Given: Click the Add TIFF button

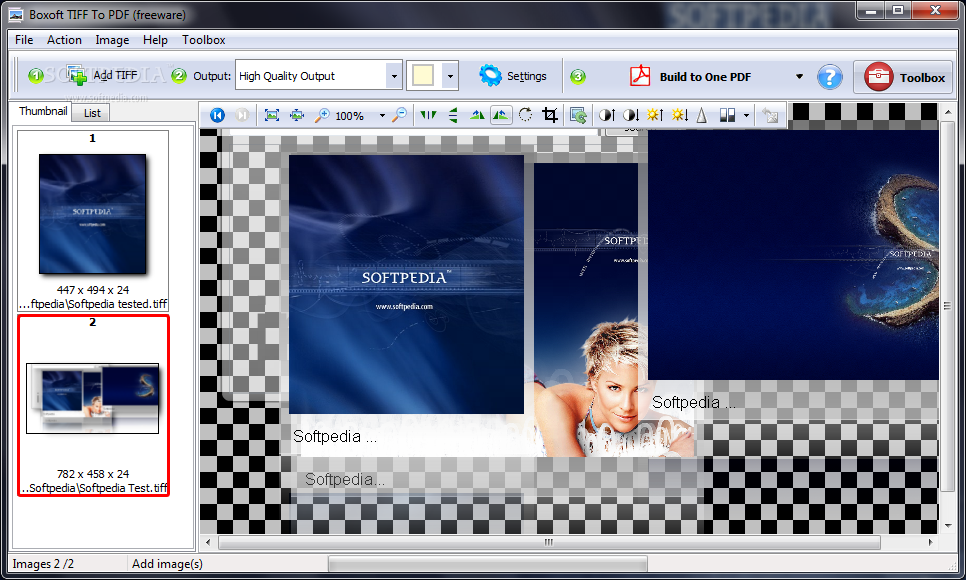Looking at the screenshot, I should point(102,76).
